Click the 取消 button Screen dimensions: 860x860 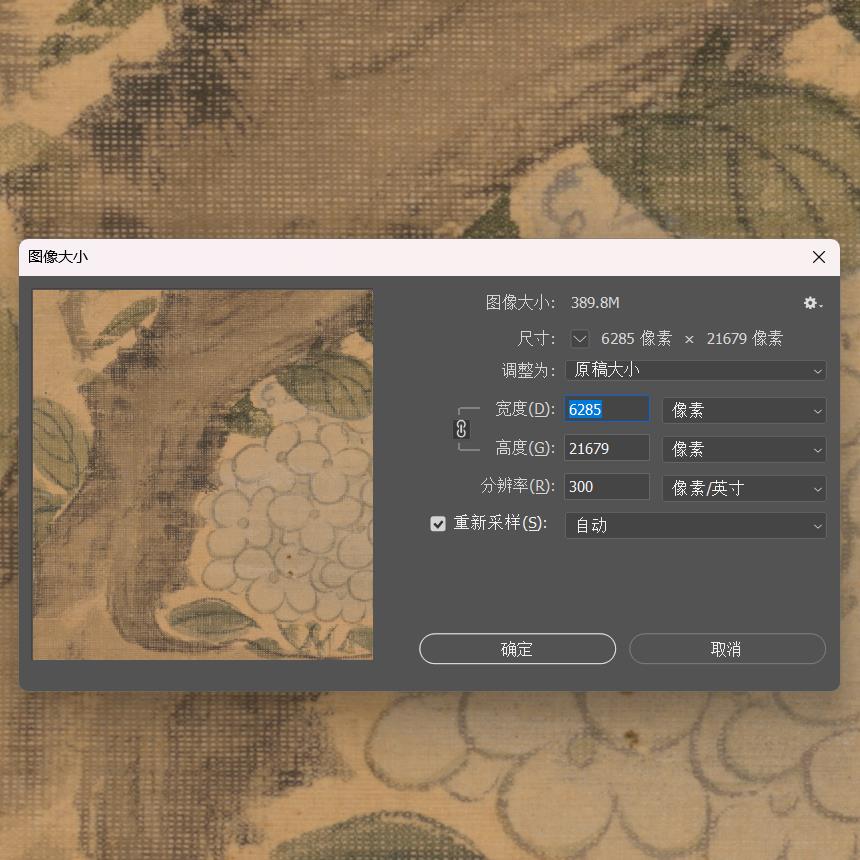point(727,649)
